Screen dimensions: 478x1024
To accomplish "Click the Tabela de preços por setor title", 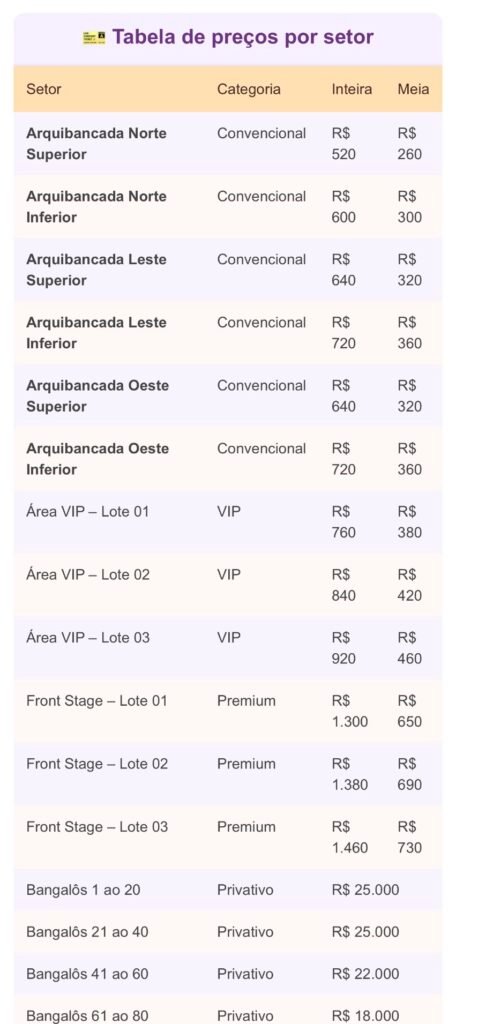I will click(x=242, y=37).
